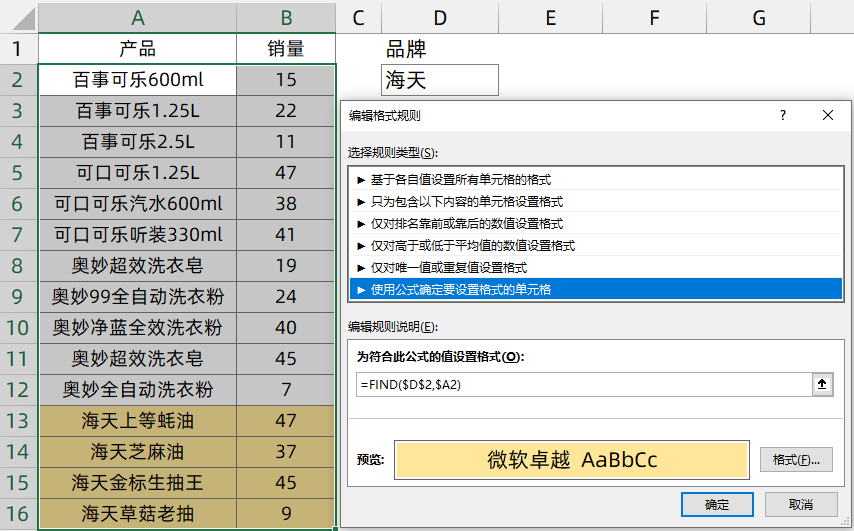Select cell 可口可乐听装330ml
This screenshot has height=531, width=854.
(x=137, y=235)
